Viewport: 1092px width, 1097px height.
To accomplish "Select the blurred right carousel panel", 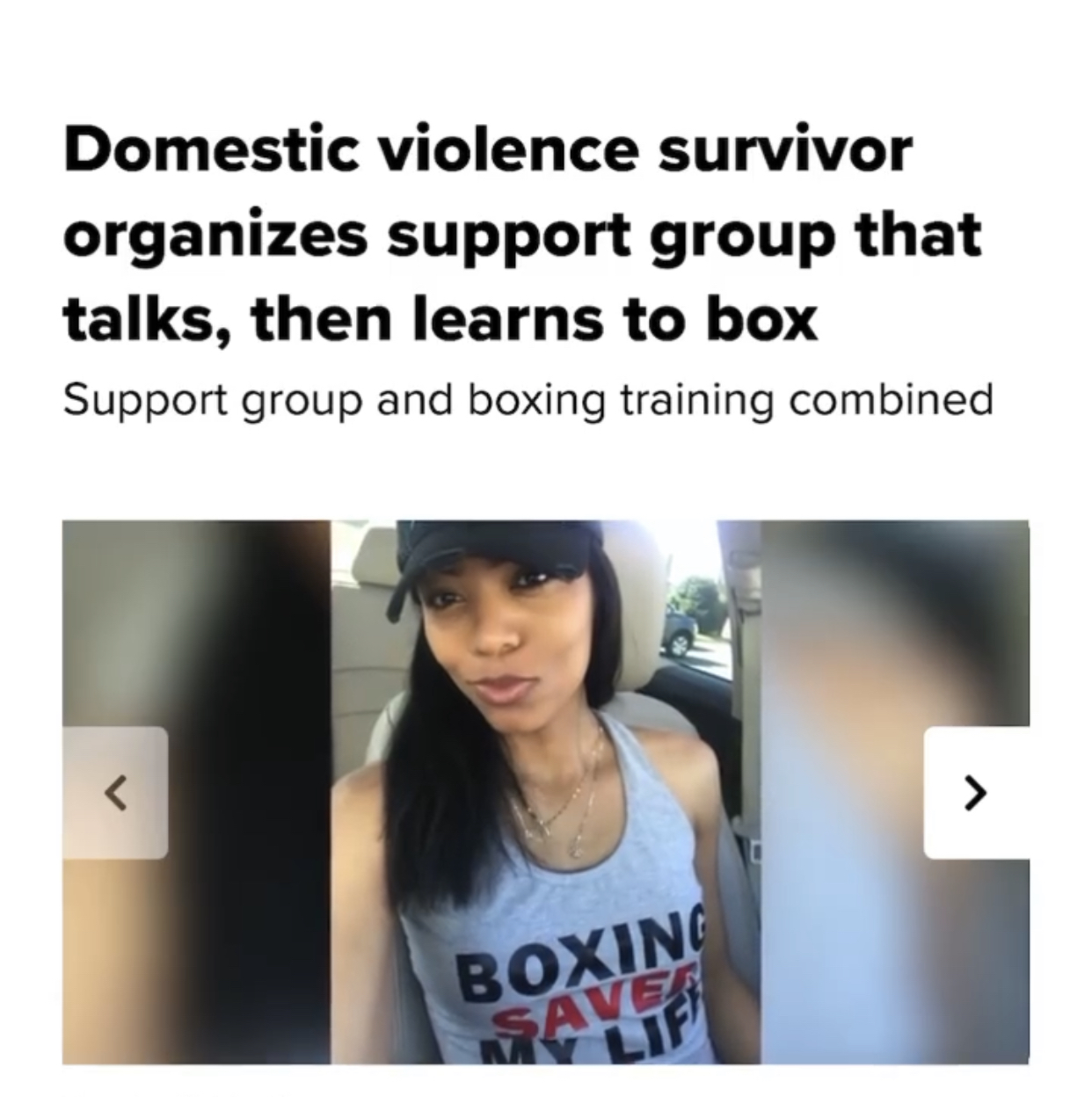I will click(x=895, y=792).
